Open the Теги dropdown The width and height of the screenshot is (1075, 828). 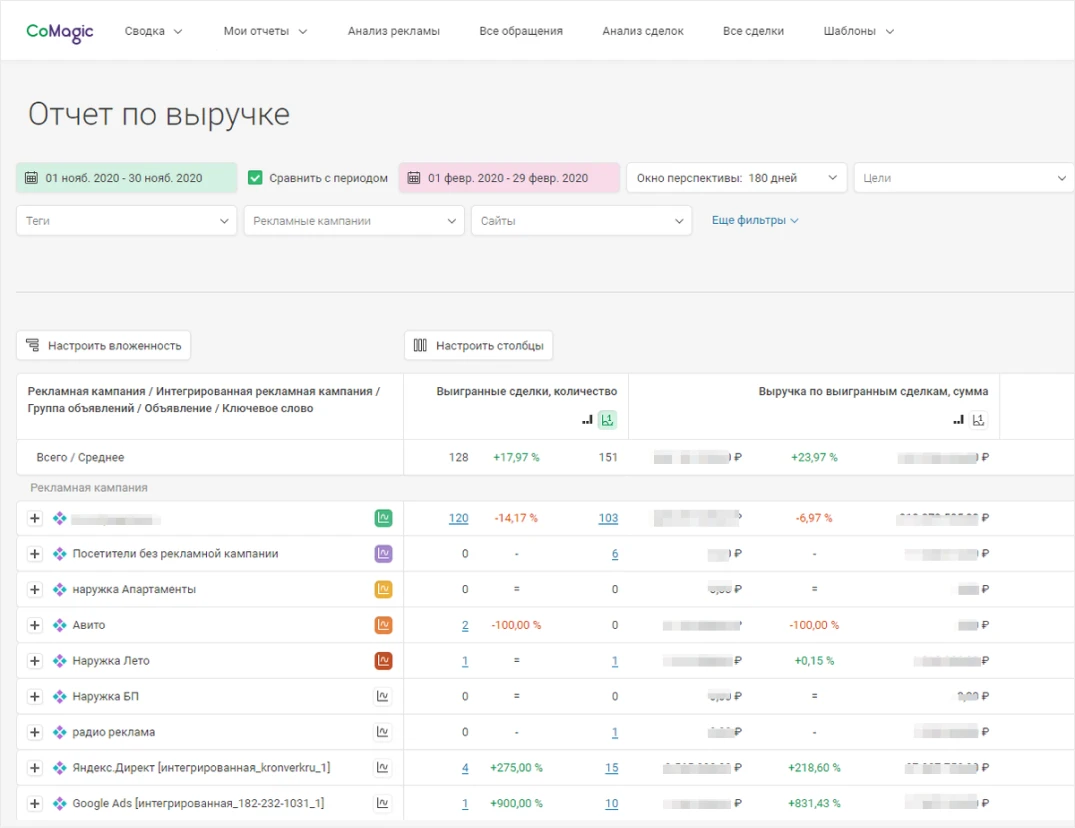pos(127,221)
